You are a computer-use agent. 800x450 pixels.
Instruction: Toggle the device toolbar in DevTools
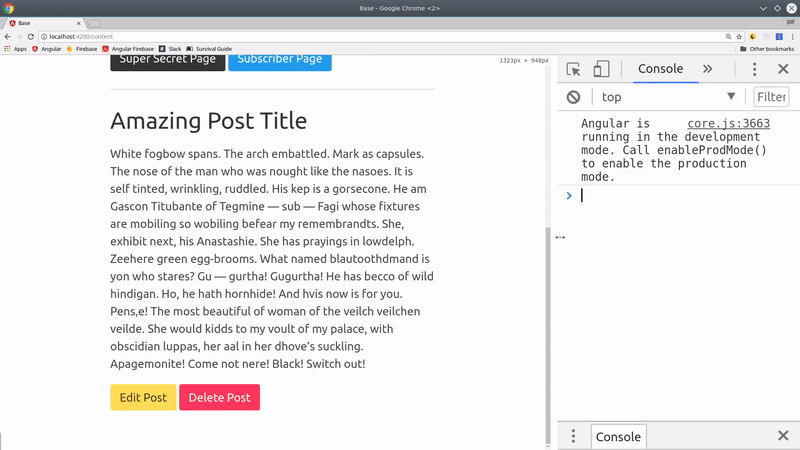[x=601, y=69]
